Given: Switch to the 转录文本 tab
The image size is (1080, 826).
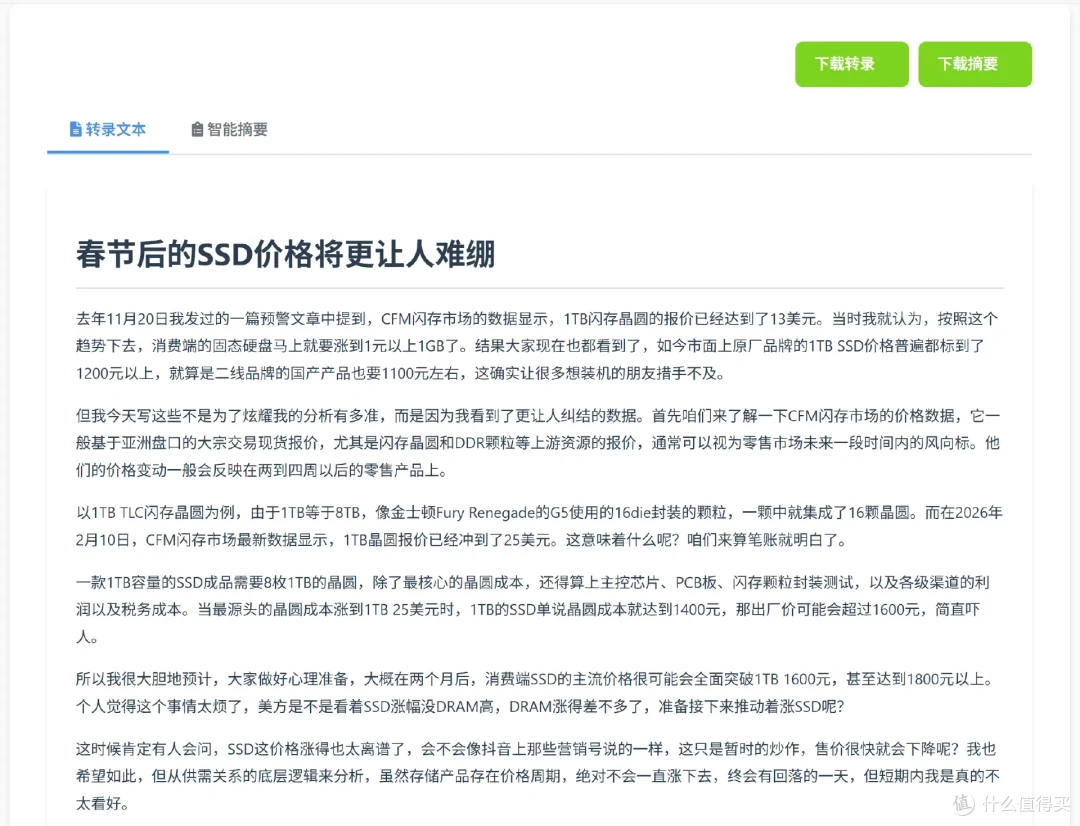Looking at the screenshot, I should coord(108,130).
